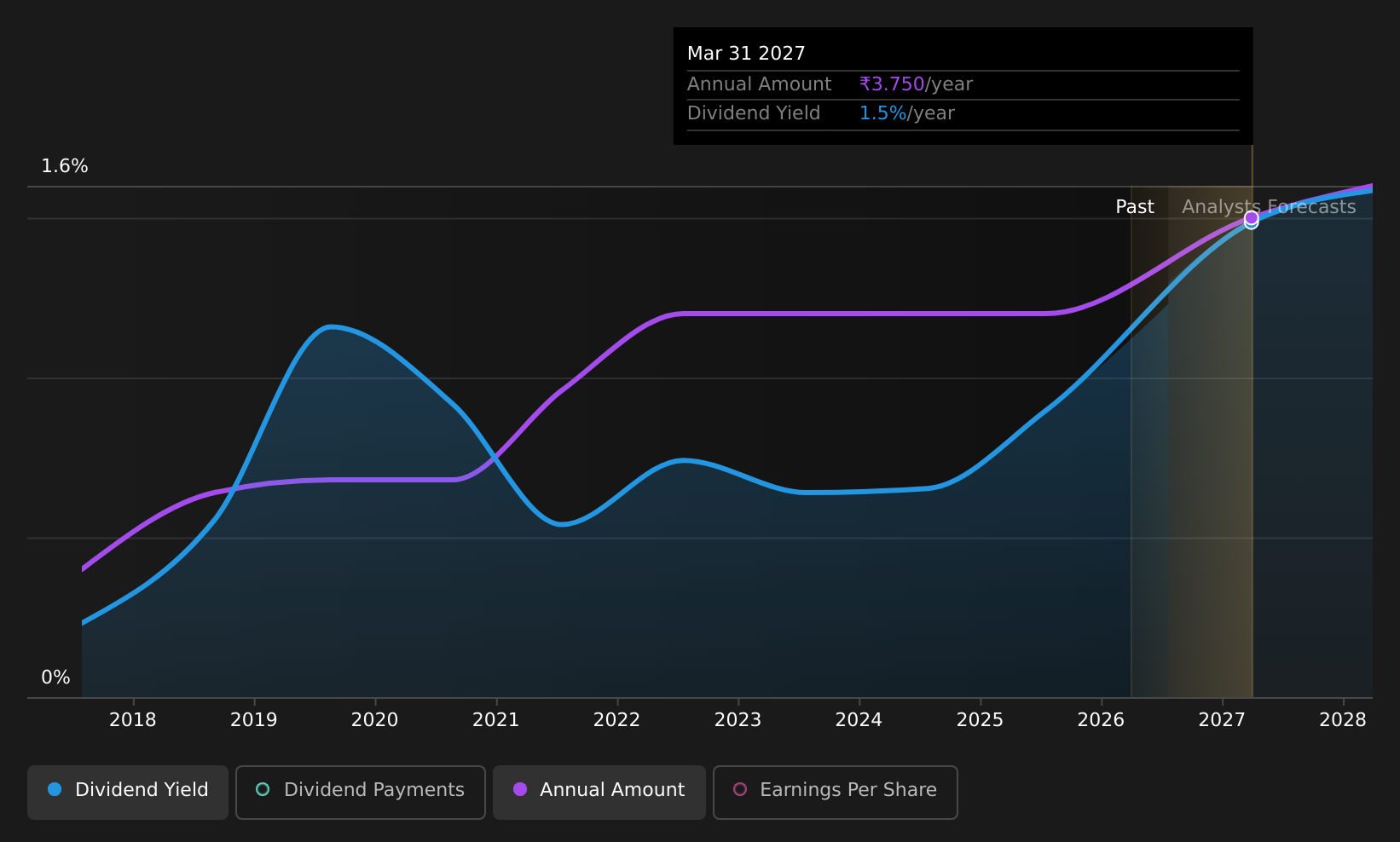Click the 0% y-axis label
This screenshot has width=1400, height=842.
(56, 678)
